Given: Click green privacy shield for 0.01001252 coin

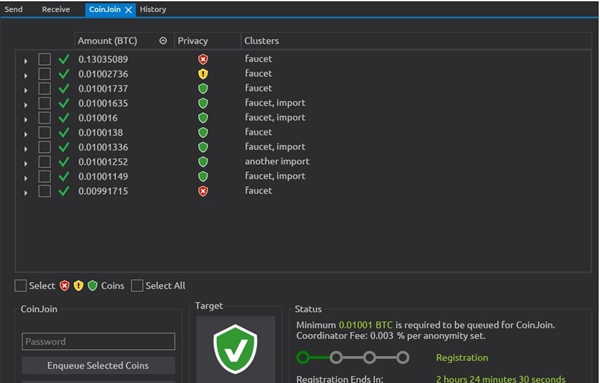Looking at the screenshot, I should 203,162.
